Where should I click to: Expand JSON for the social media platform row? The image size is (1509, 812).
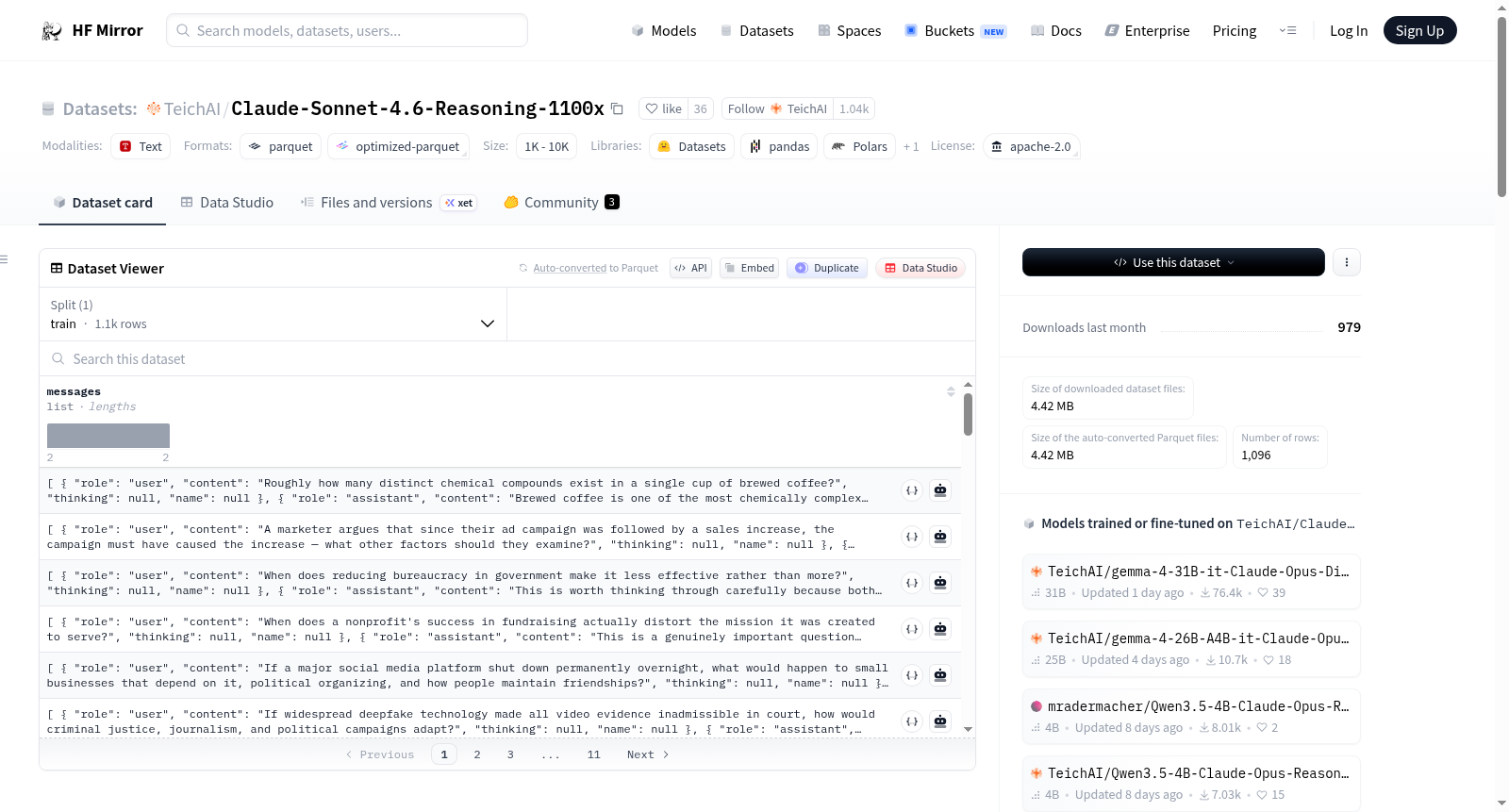[x=911, y=675]
